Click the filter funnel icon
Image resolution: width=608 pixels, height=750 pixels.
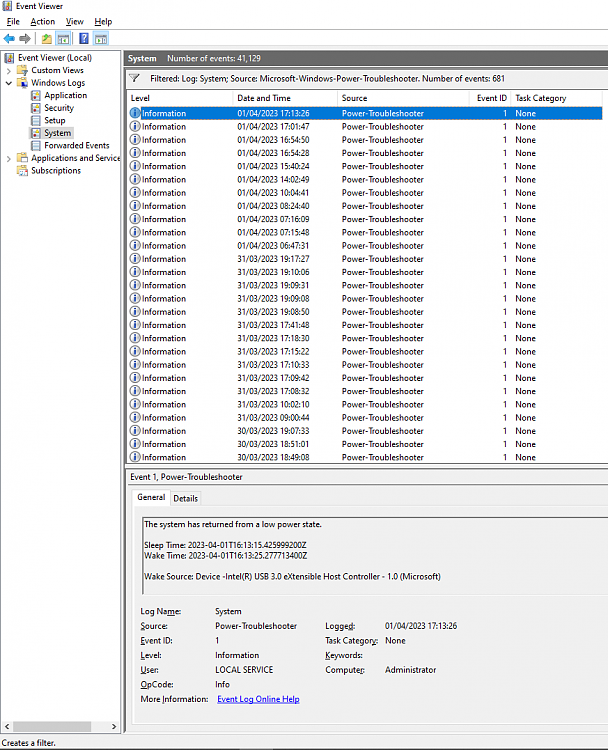[x=135, y=77]
